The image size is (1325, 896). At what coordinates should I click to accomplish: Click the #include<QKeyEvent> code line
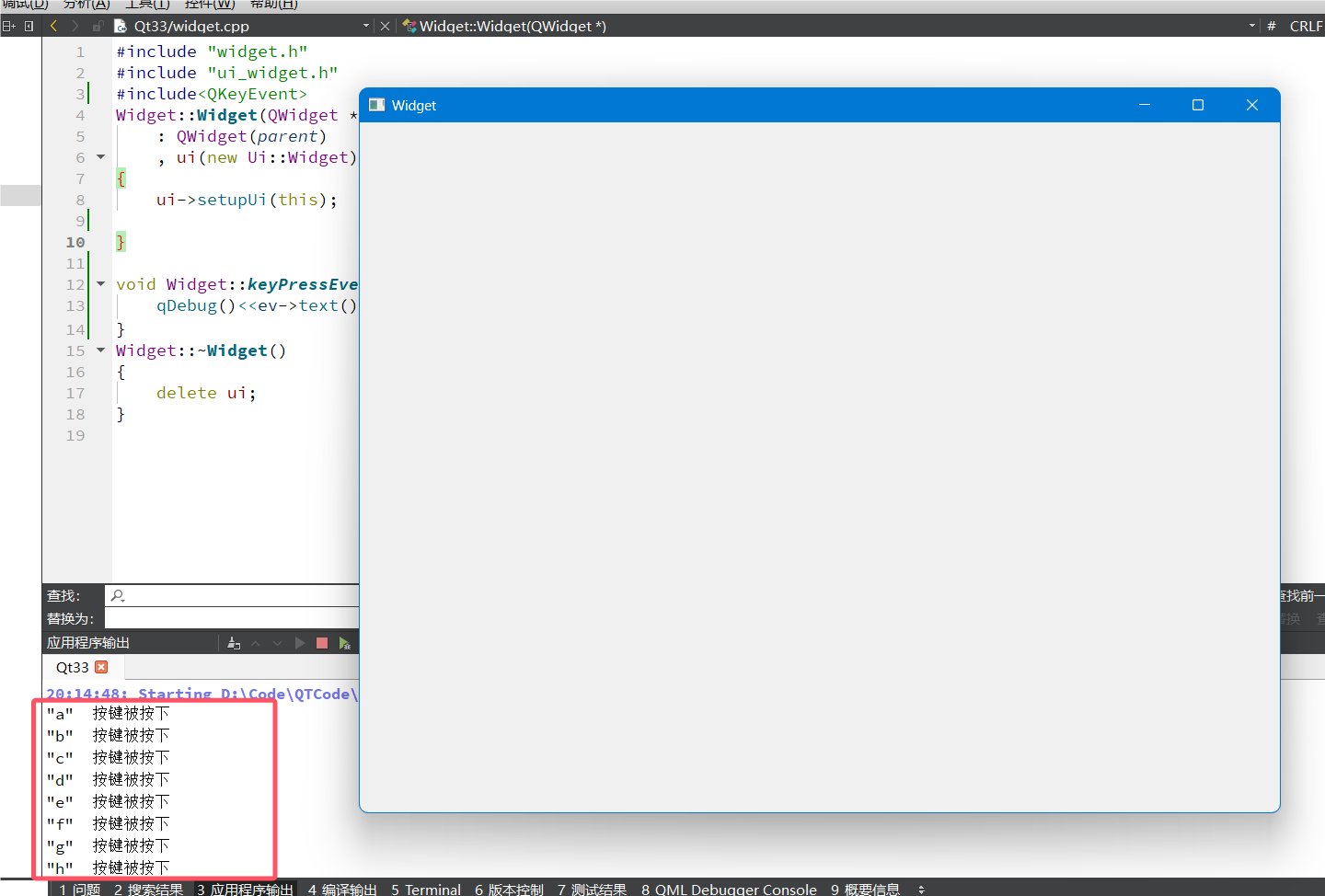pos(212,94)
